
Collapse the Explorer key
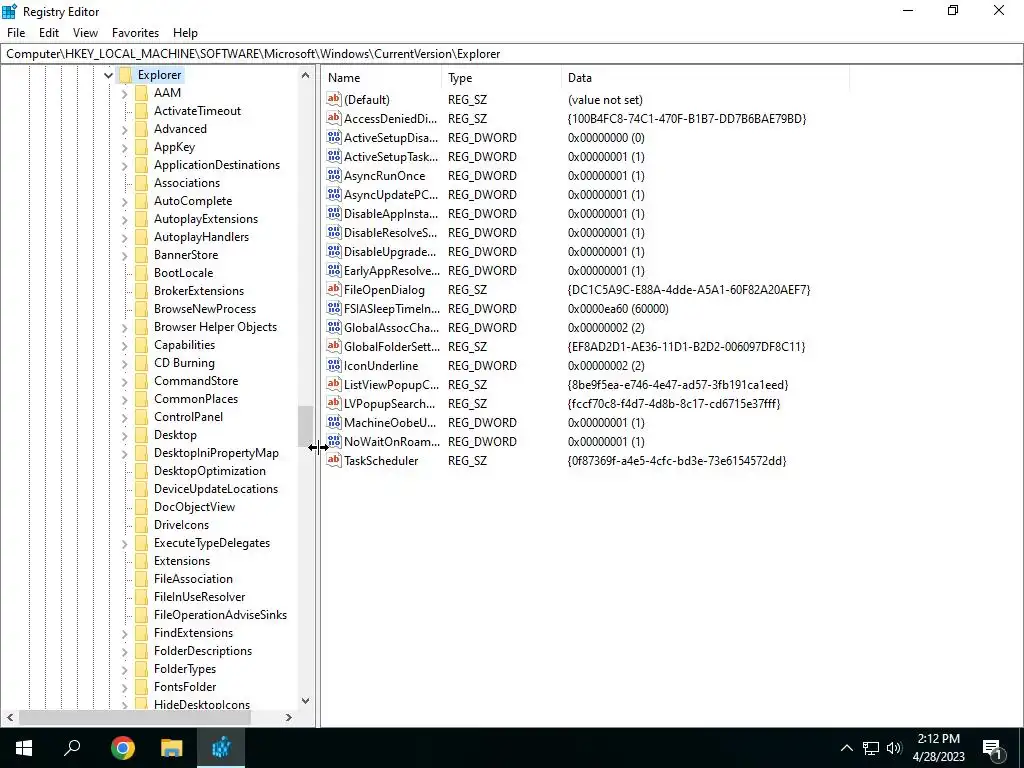coord(108,76)
